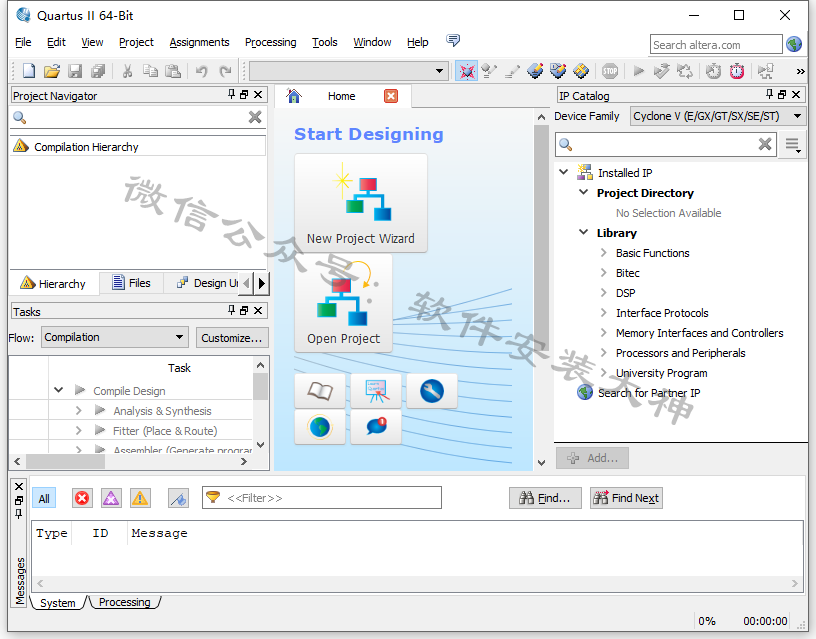This screenshot has height=639, width=816.
Task: Clear the Project Navigator search with X
Action: coord(255,117)
